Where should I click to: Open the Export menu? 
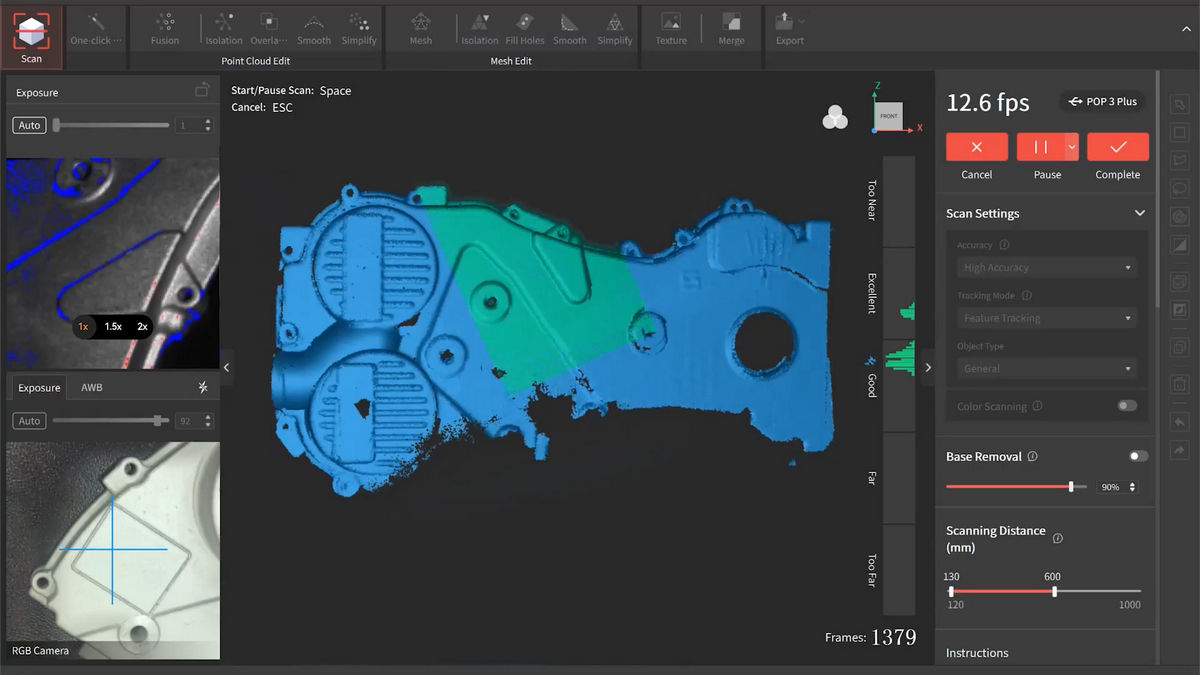coord(790,28)
